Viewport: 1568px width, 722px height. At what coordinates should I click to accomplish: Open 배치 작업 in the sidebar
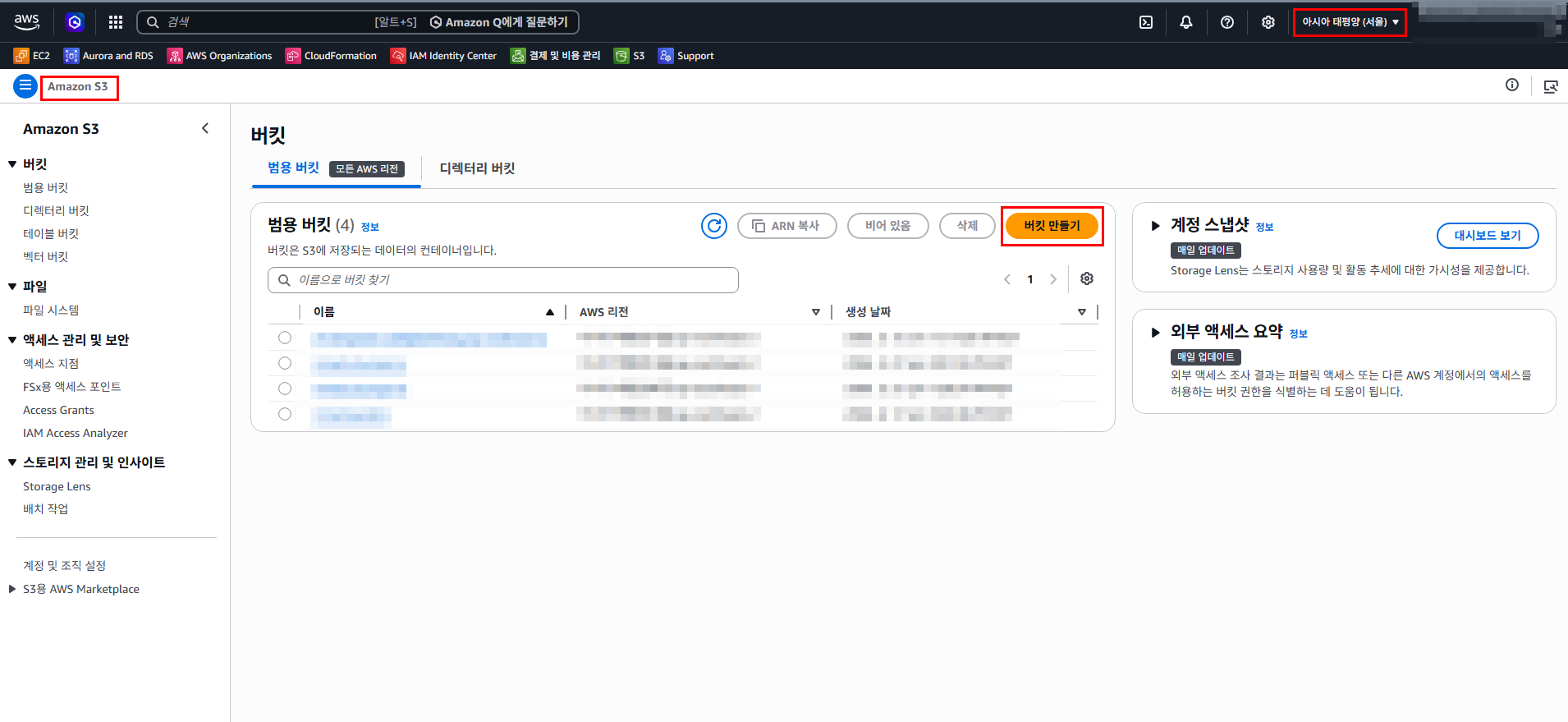coord(46,509)
